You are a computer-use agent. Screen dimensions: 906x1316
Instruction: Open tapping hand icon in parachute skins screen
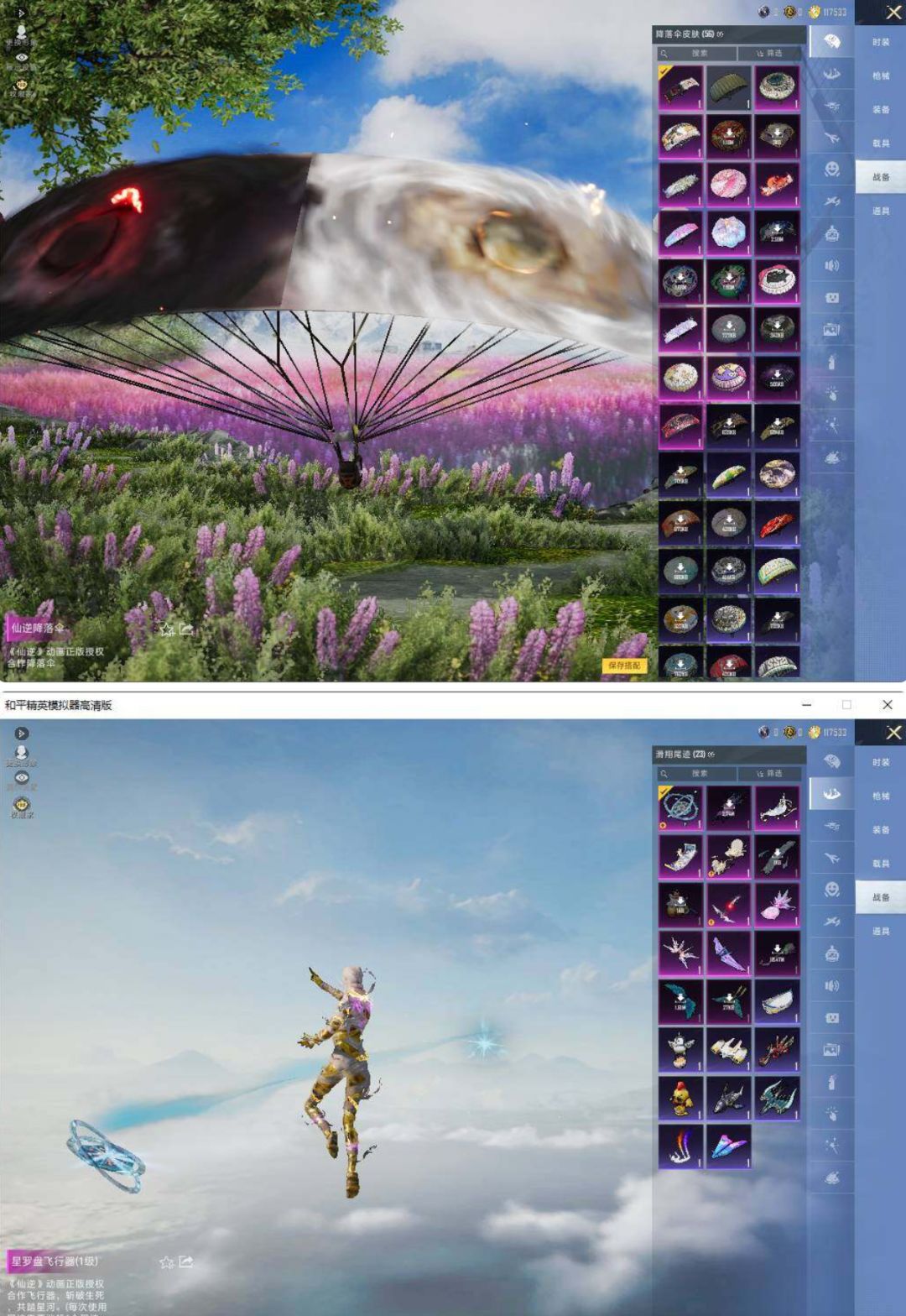click(x=831, y=394)
